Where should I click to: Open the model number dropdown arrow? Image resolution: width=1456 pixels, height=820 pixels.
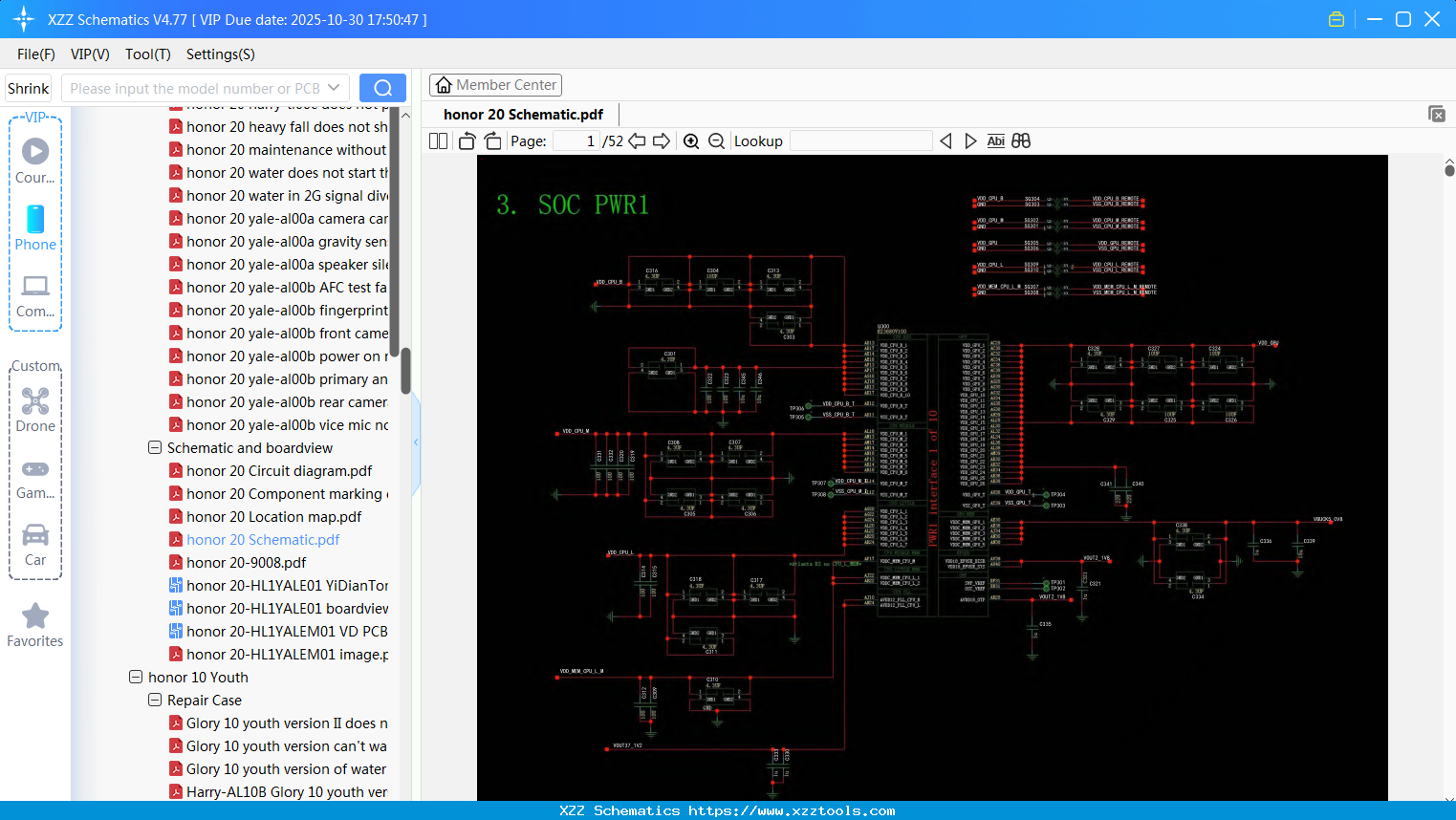coord(334,88)
